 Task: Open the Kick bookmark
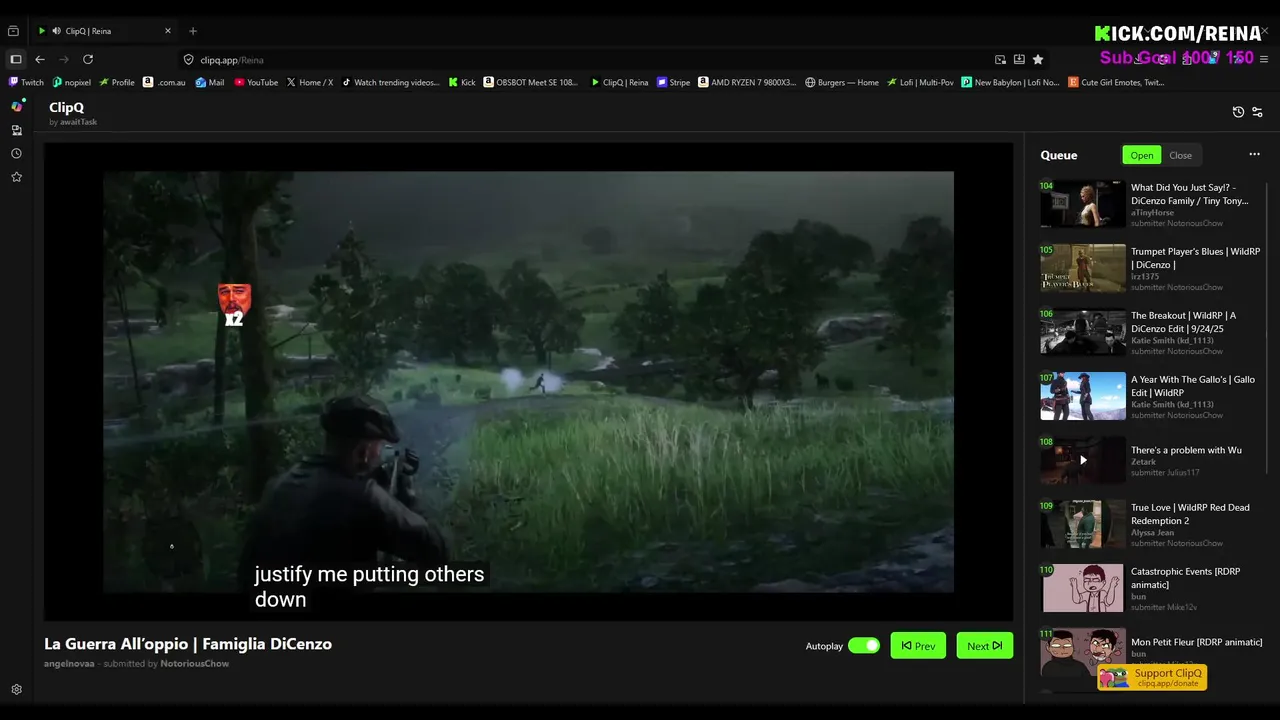tap(462, 82)
